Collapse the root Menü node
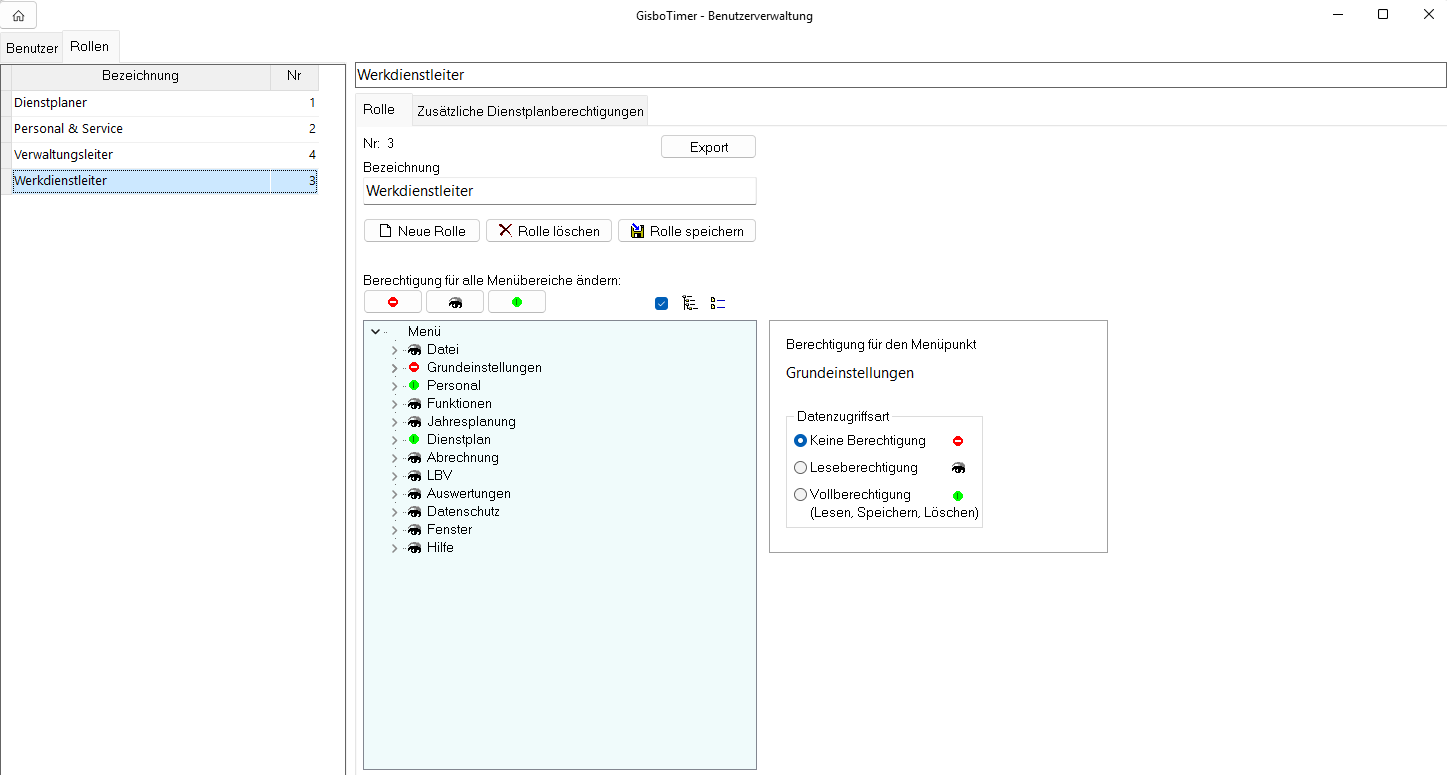 (375, 331)
